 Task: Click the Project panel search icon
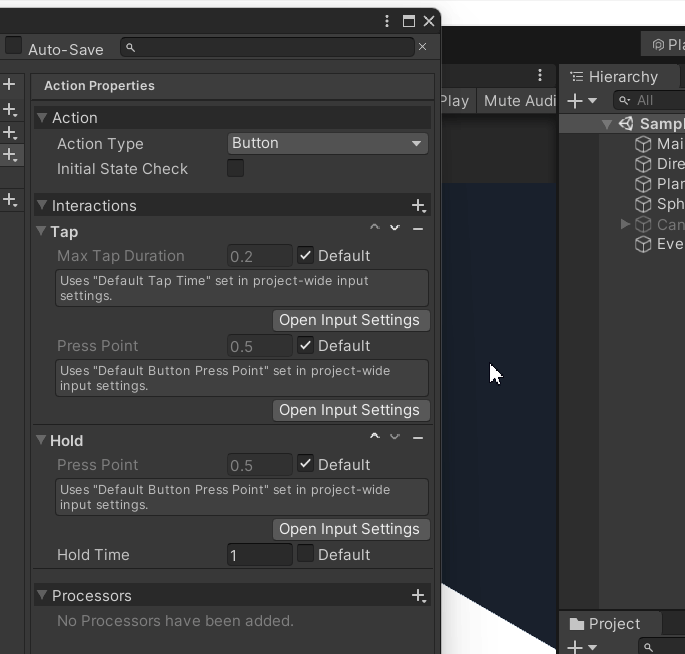(648, 647)
